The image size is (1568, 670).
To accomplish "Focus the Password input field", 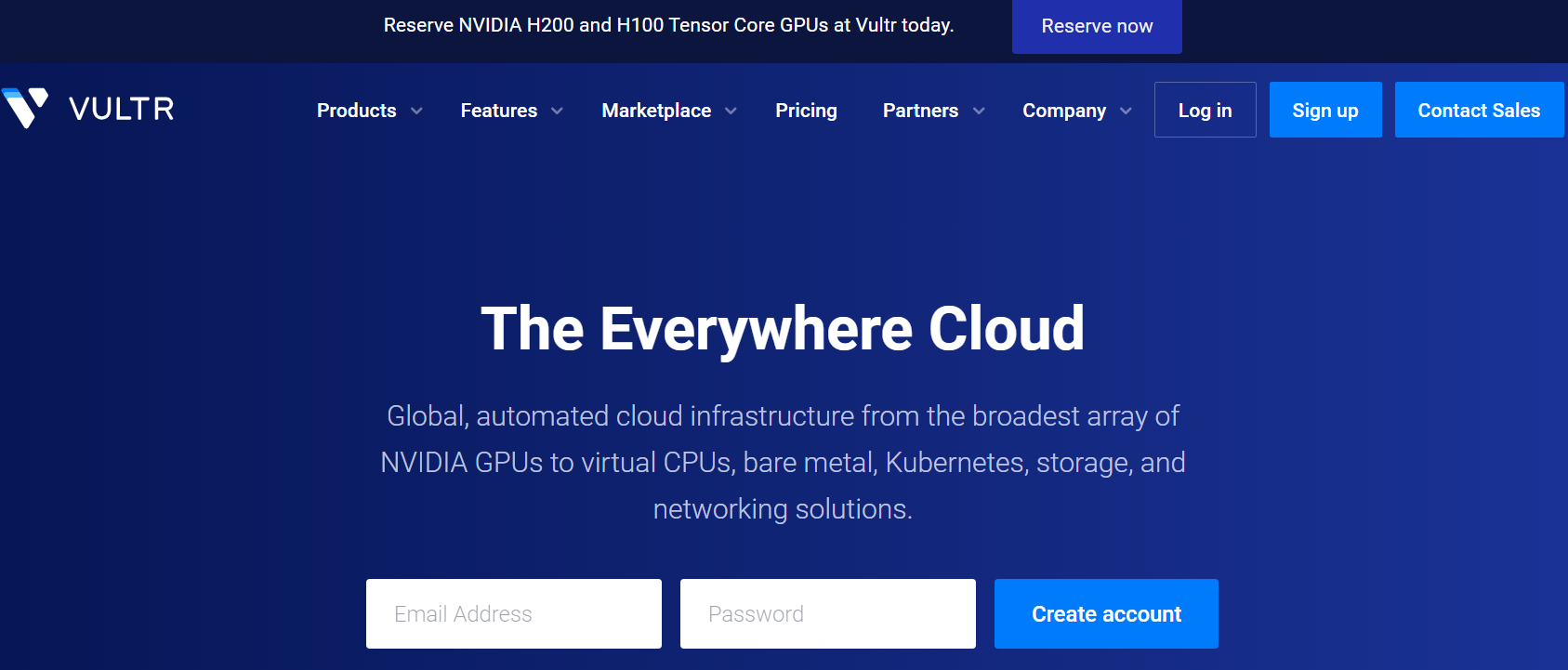I will tap(828, 613).
